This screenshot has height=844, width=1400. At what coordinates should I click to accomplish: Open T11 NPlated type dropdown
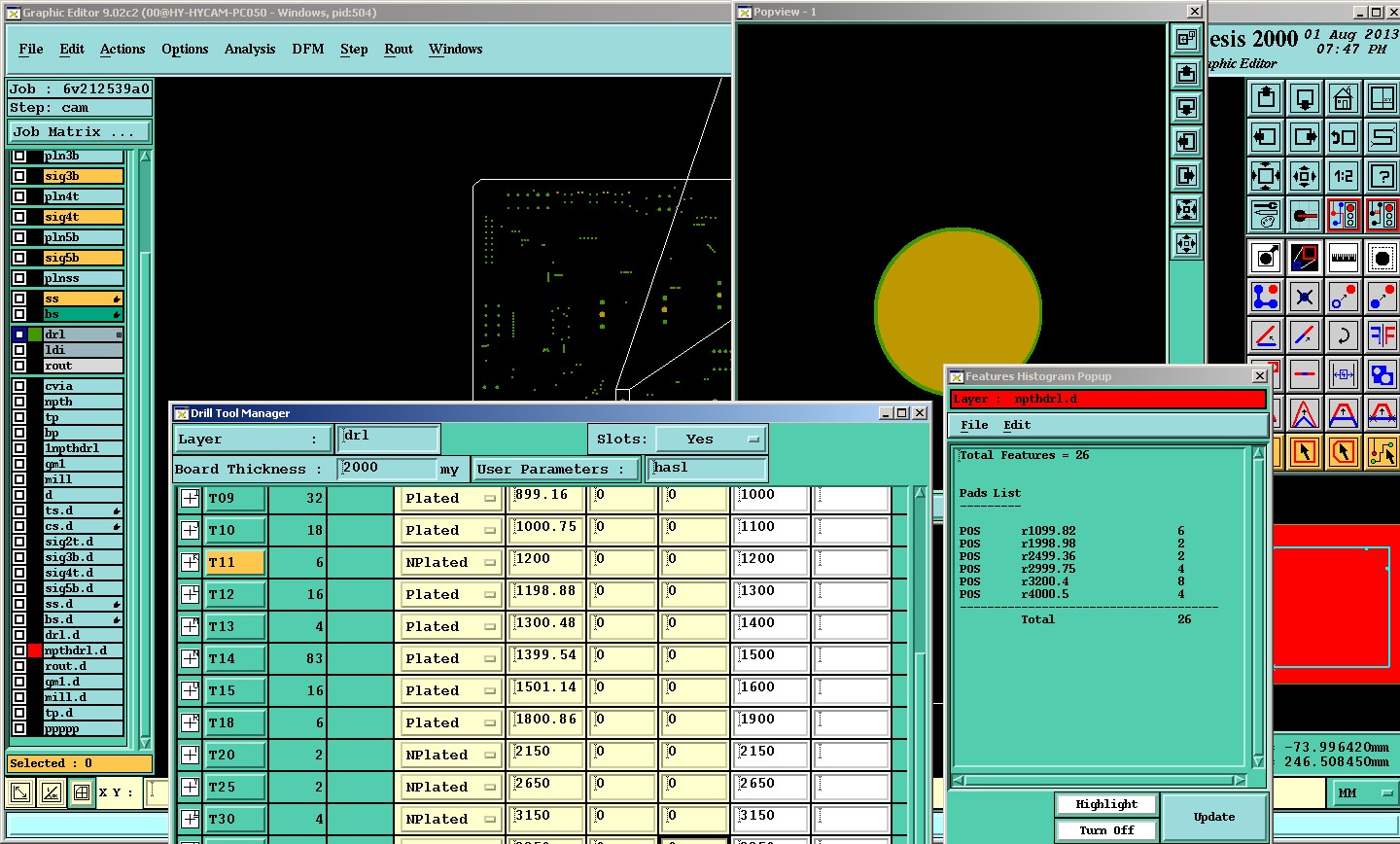[x=450, y=562]
